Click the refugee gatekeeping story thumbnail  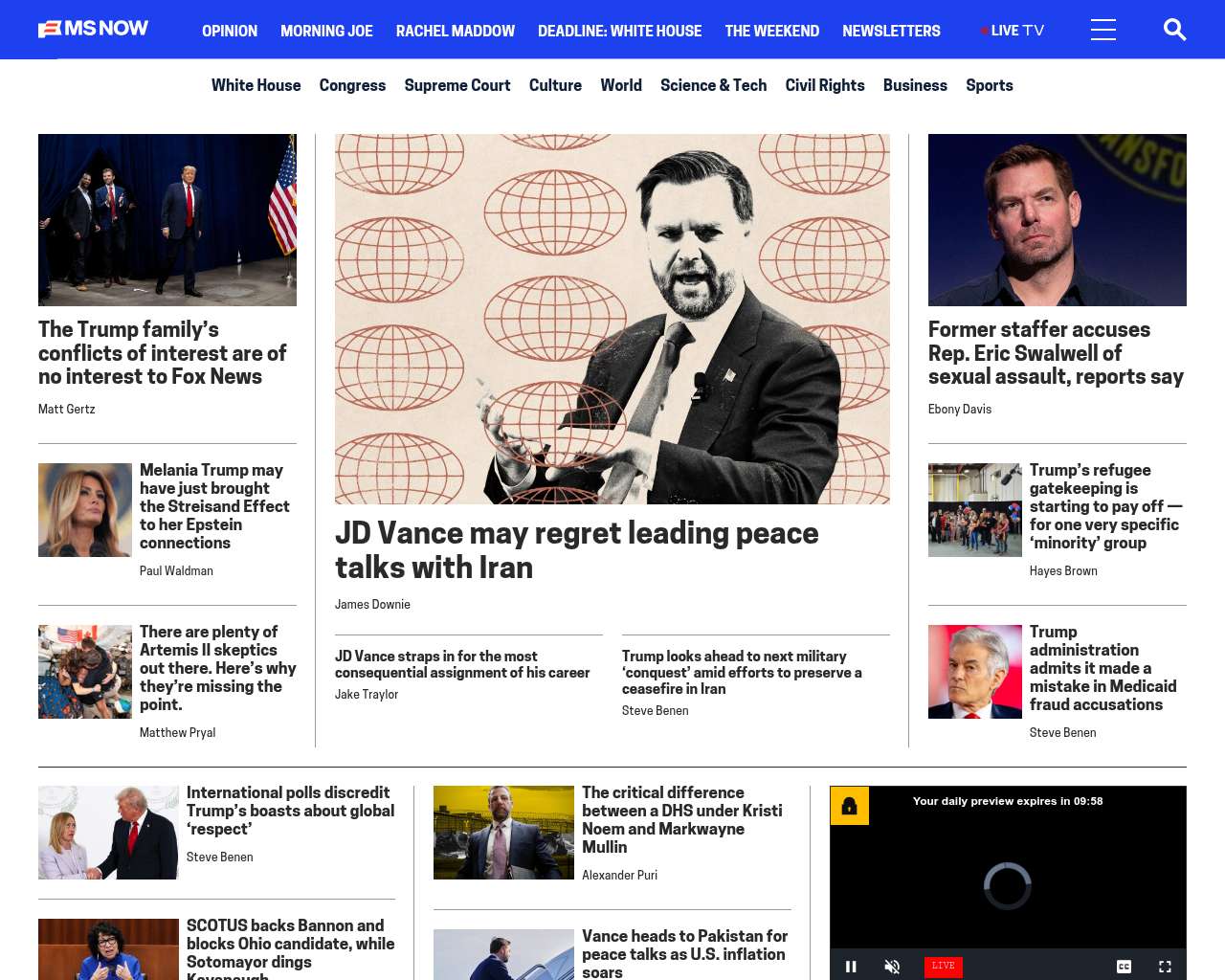tap(975, 510)
